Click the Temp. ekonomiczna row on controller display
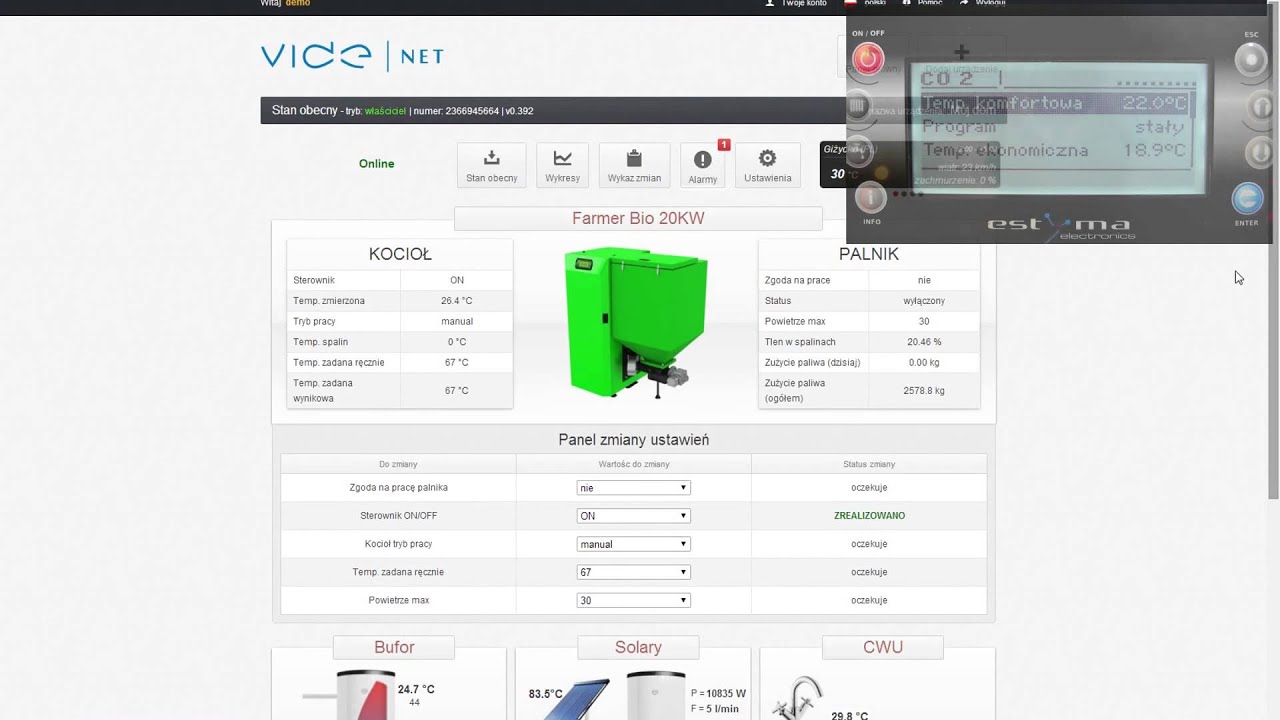 tap(1054, 150)
